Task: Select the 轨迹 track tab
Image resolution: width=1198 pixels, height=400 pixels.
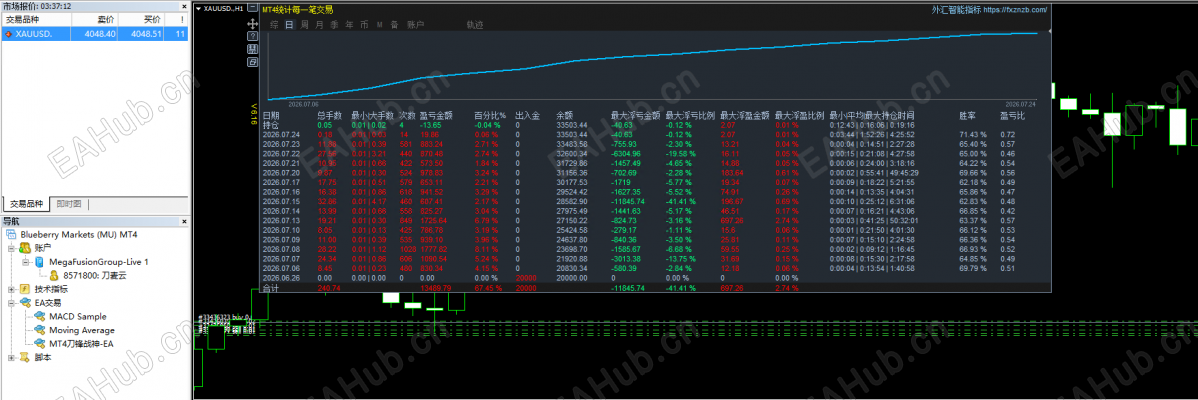Action: coord(474,24)
